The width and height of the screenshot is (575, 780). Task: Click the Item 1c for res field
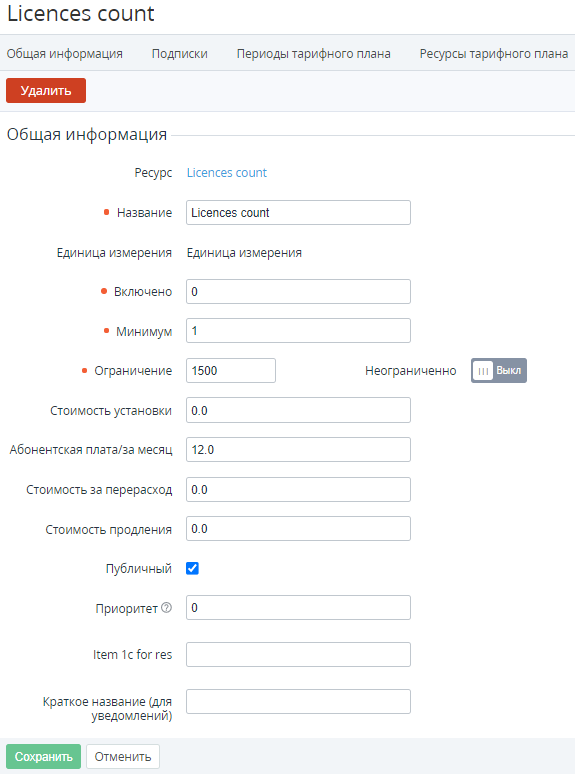298,655
